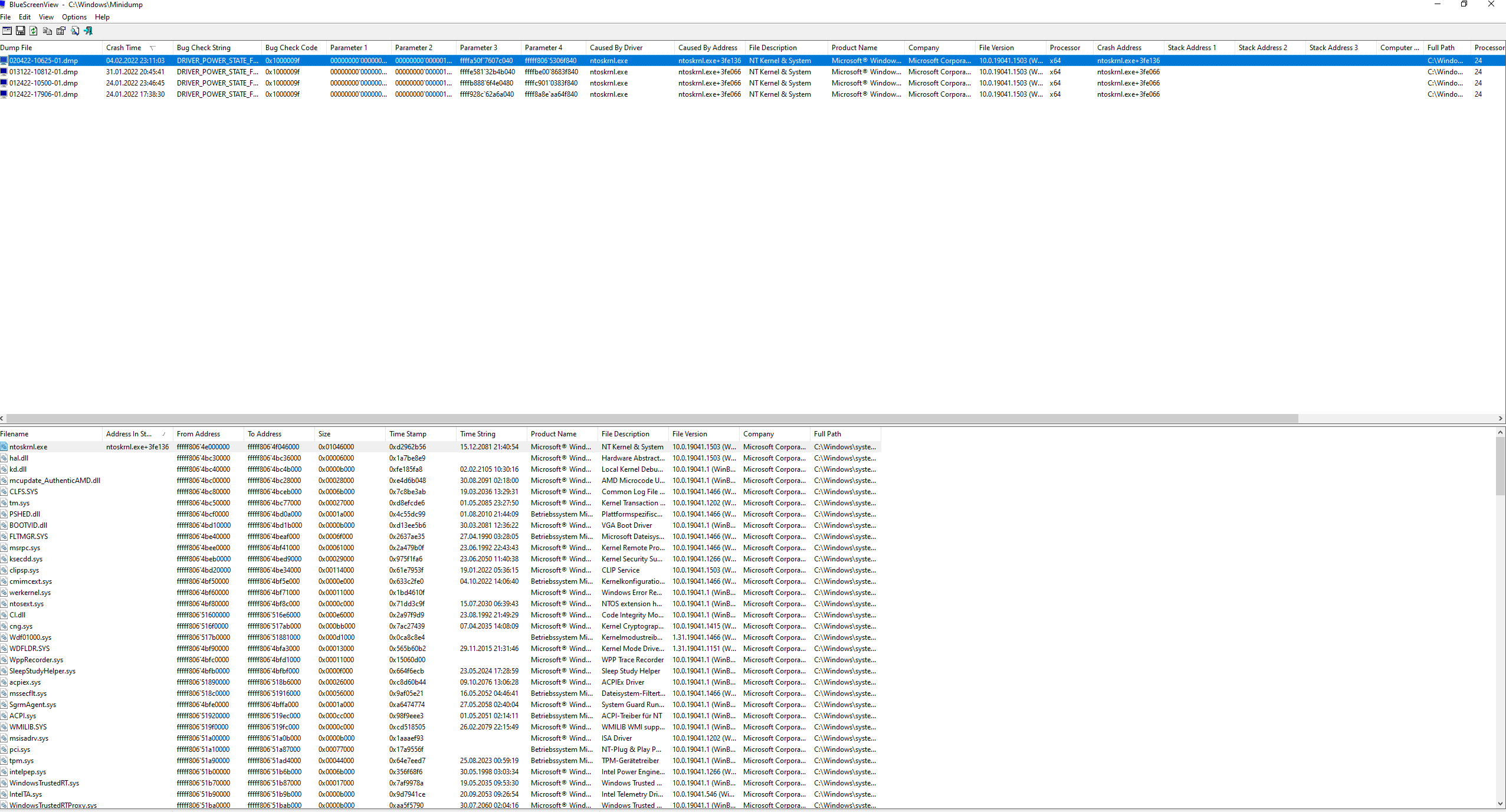The width and height of the screenshot is (1506, 812).
Task: Sort lower pane by Address In Stack header
Action: click(129, 434)
